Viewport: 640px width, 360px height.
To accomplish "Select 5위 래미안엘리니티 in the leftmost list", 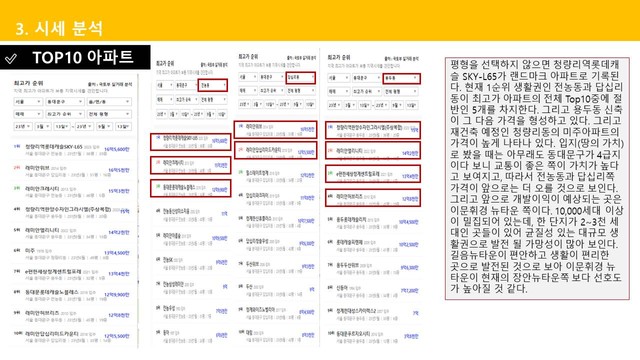I will (x=72, y=233).
